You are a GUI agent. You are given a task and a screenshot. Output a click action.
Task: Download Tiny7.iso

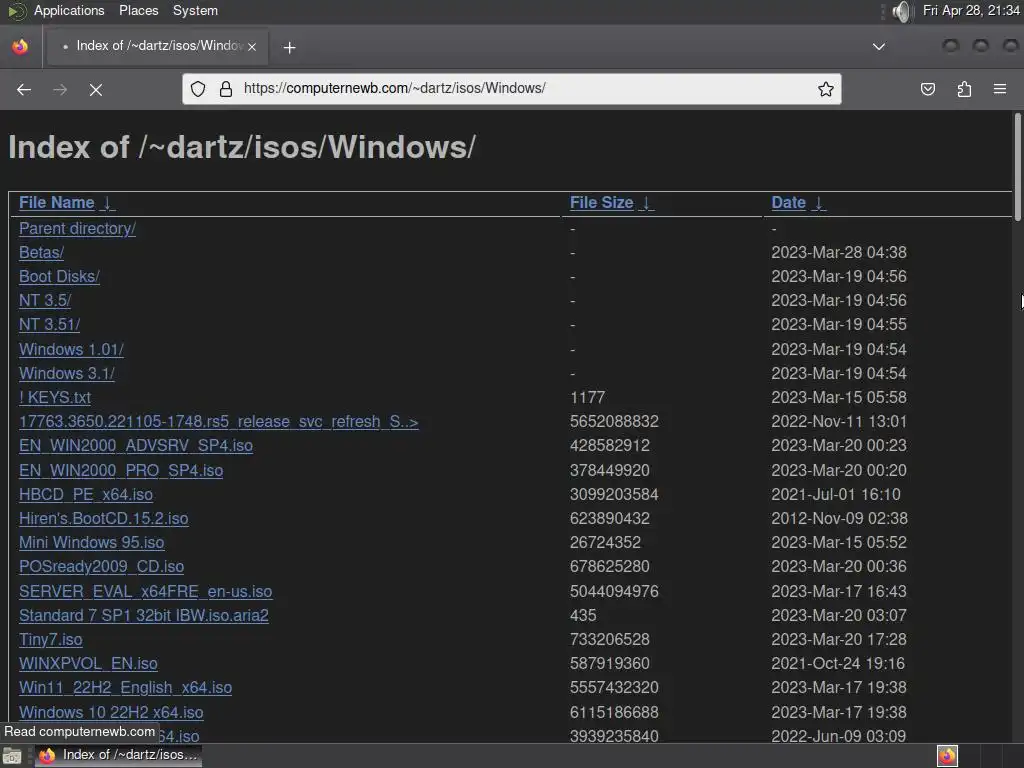[x=50, y=640]
